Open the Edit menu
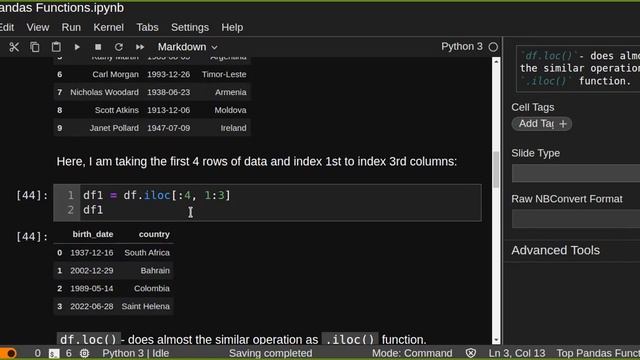This screenshot has width=640, height=360. click(x=7, y=27)
